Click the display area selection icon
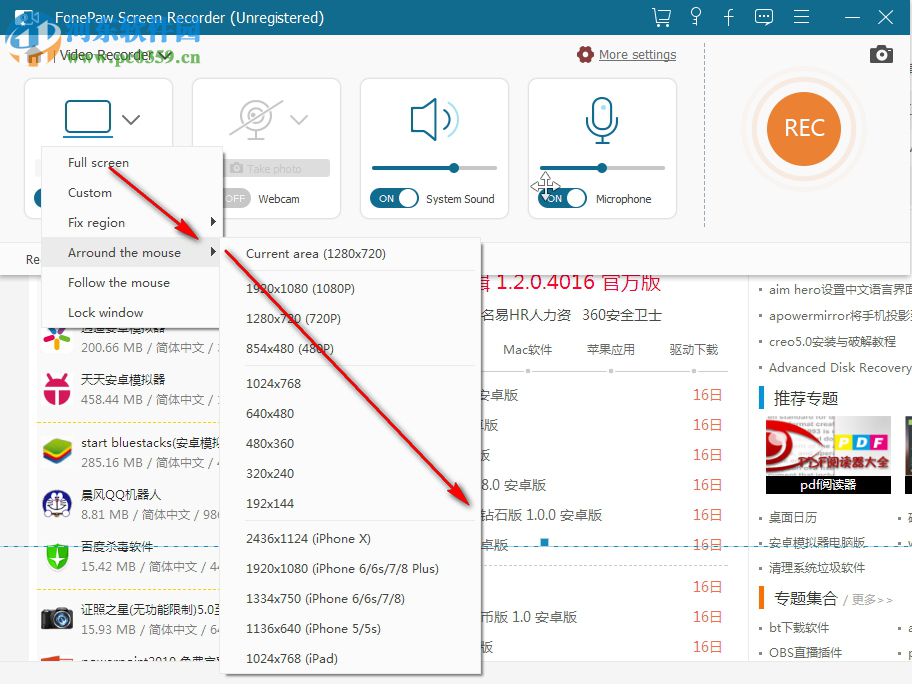912x700 pixels. [x=88, y=116]
